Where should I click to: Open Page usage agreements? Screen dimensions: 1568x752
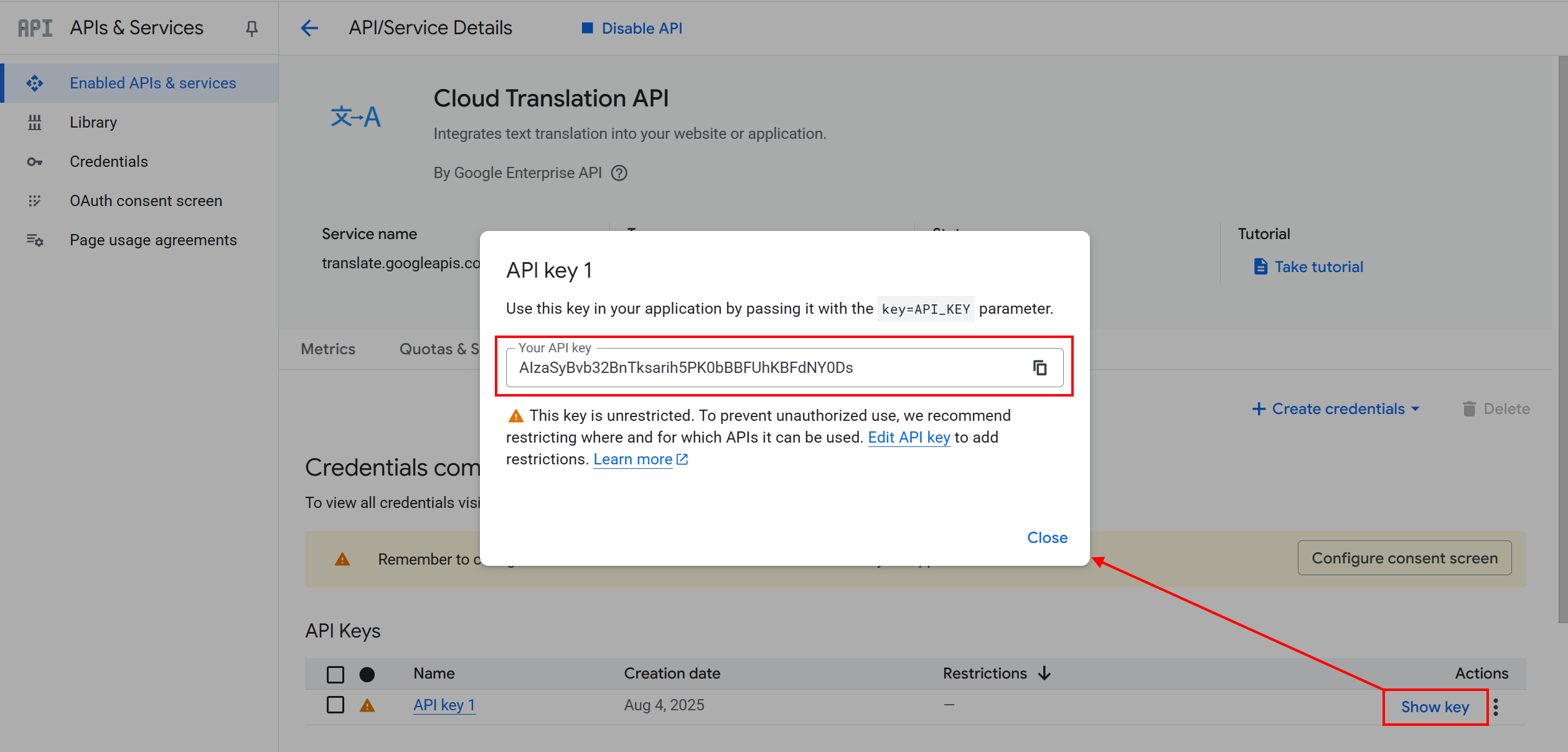(153, 240)
